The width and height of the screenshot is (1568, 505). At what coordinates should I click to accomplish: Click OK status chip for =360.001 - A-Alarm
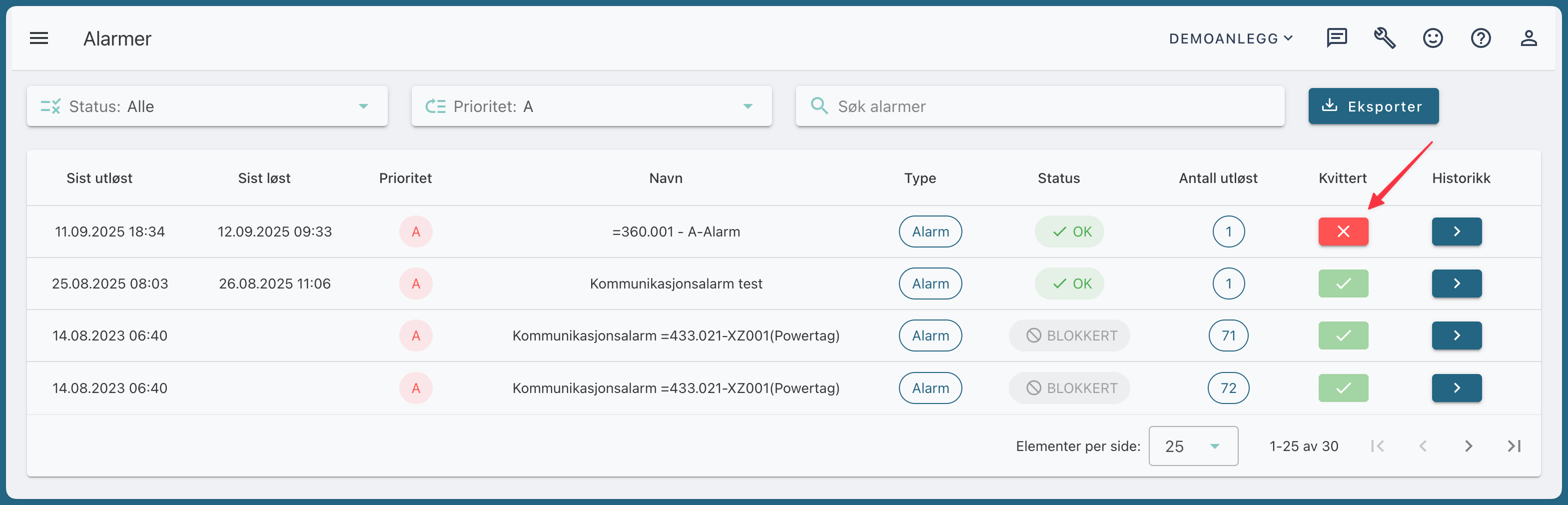pos(1069,231)
